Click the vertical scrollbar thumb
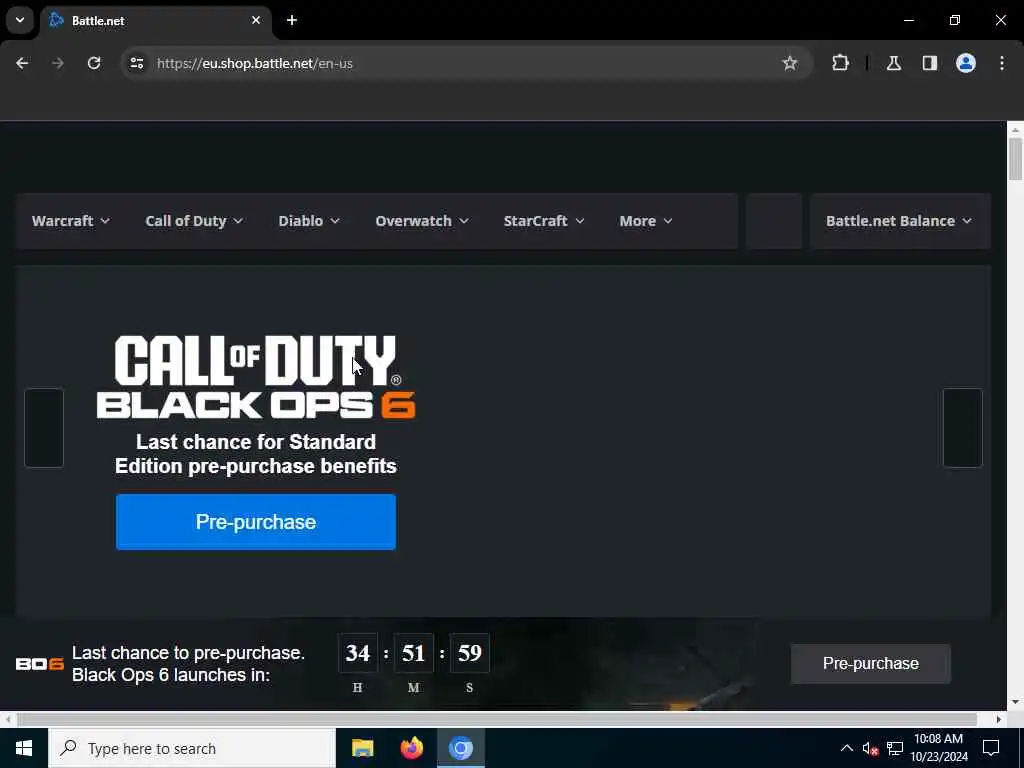 [x=1015, y=159]
